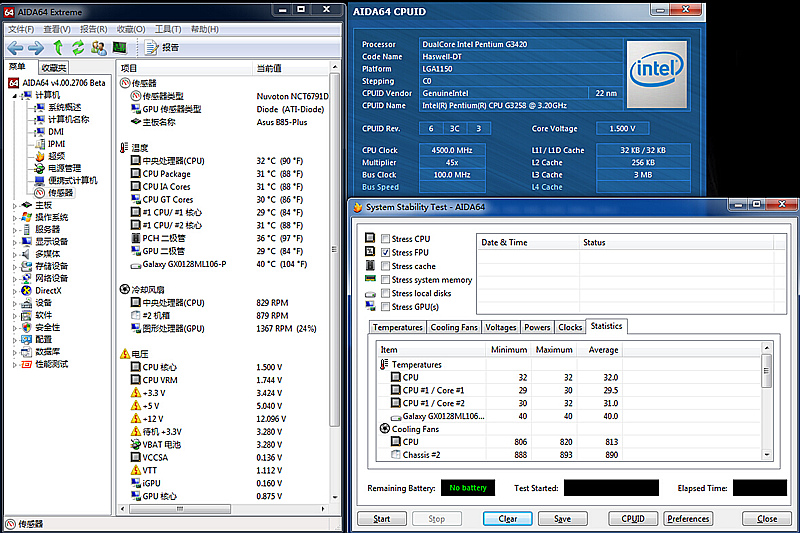Enable the Stress system memory checkbox

pyautogui.click(x=385, y=280)
